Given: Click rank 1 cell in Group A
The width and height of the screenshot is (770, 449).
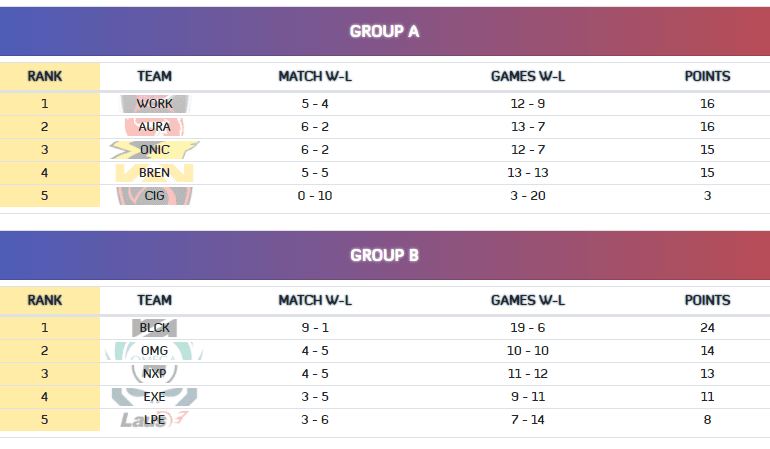Looking at the screenshot, I should click(45, 104).
